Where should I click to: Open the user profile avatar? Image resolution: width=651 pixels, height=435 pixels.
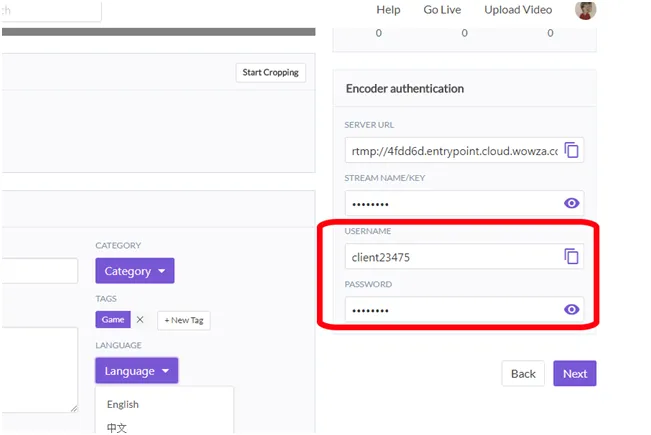(x=585, y=10)
